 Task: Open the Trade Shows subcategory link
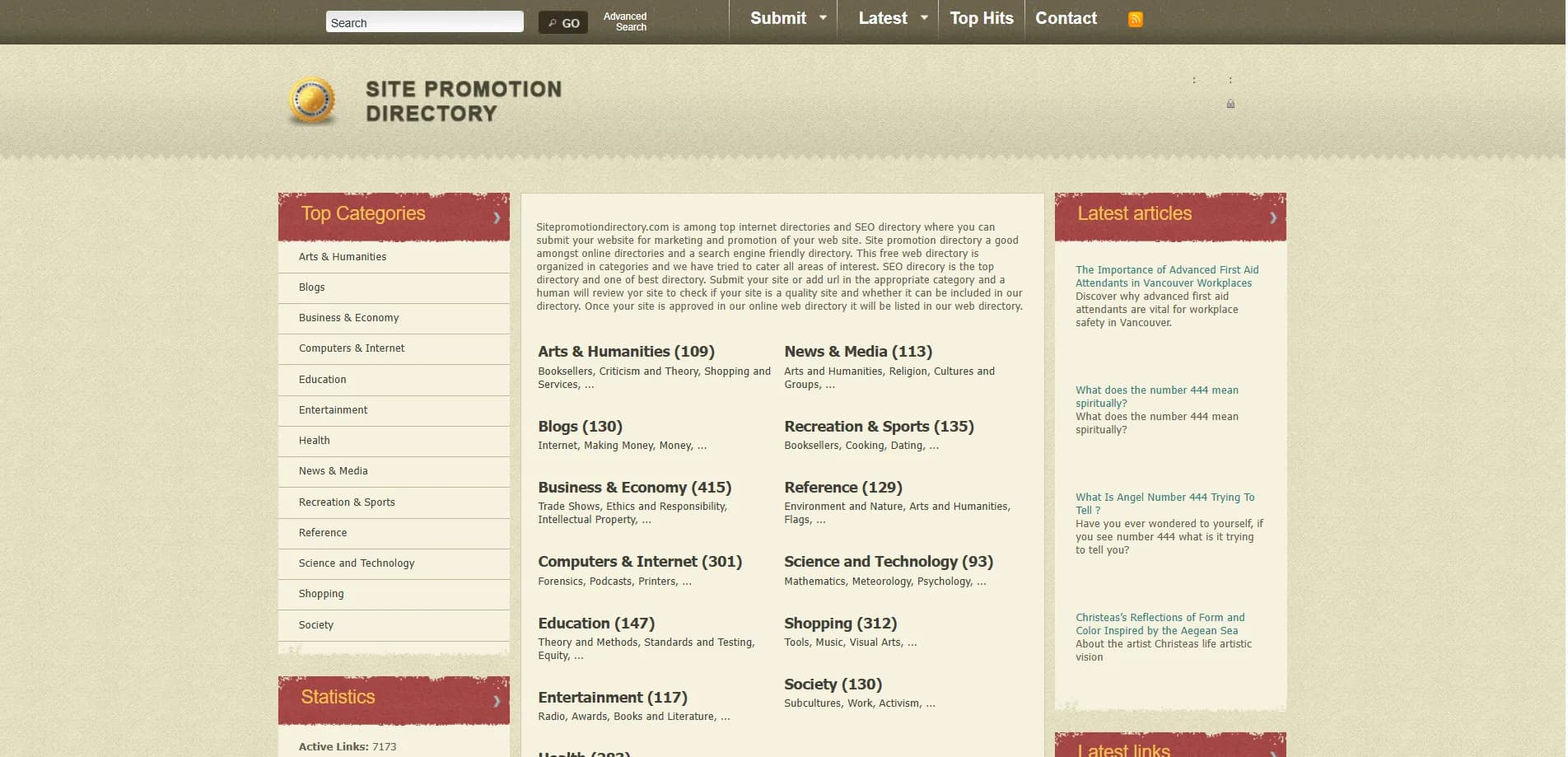tap(569, 507)
